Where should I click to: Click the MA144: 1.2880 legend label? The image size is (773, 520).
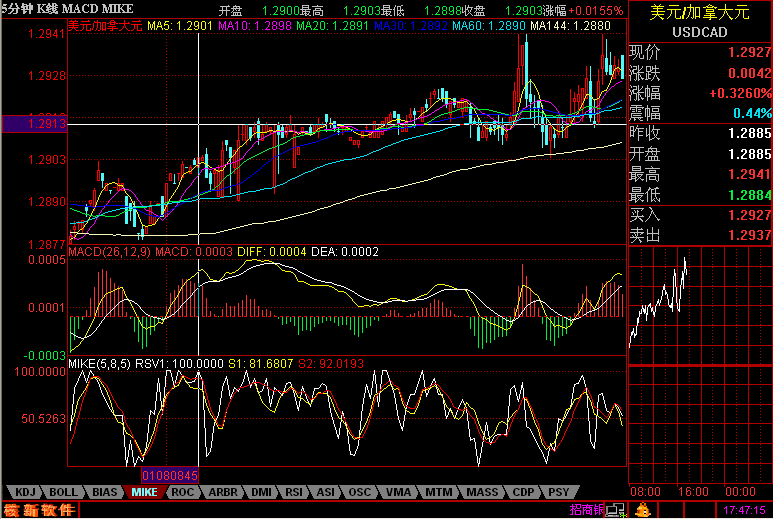point(570,26)
